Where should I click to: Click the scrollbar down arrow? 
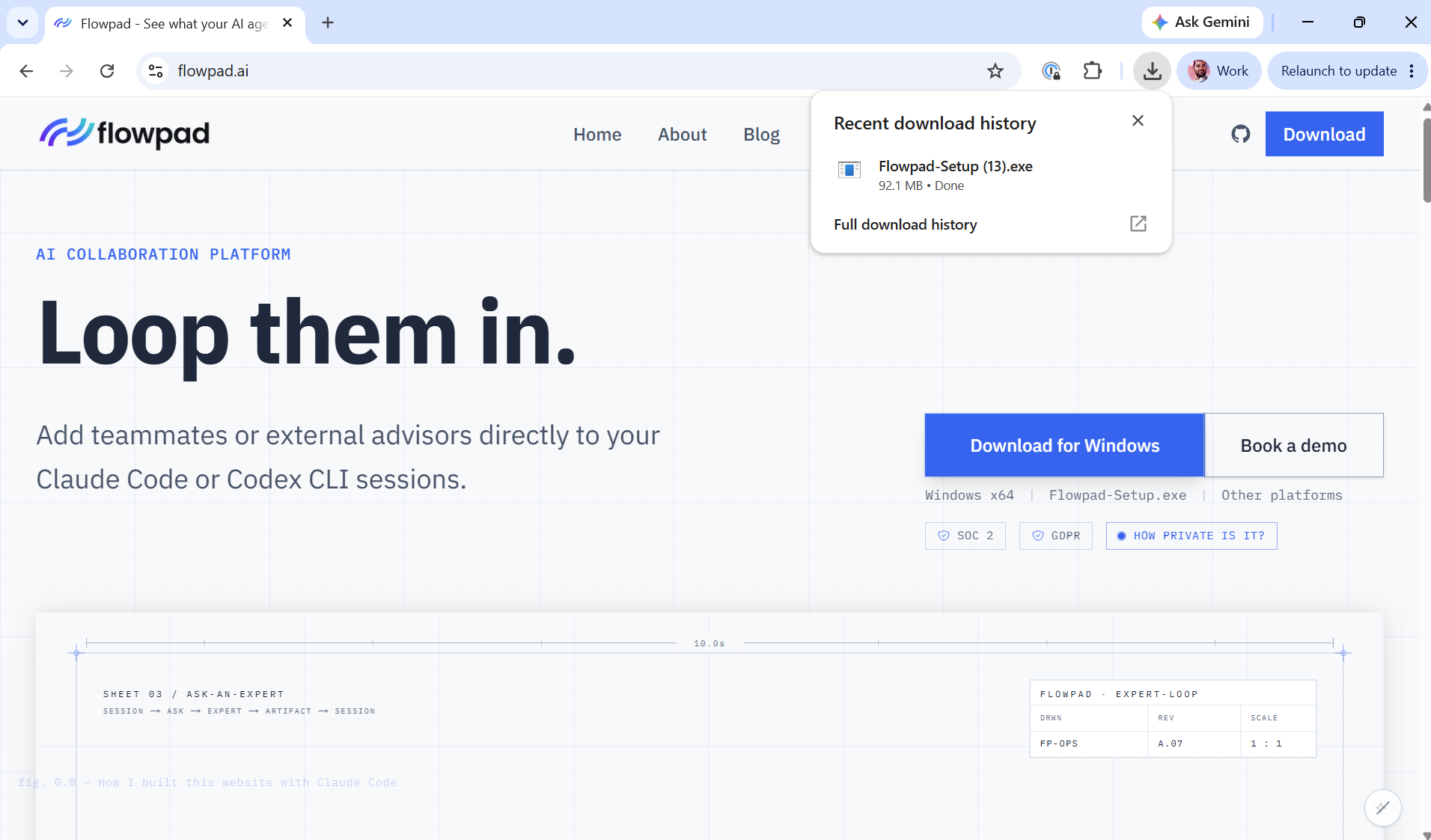[x=1426, y=835]
